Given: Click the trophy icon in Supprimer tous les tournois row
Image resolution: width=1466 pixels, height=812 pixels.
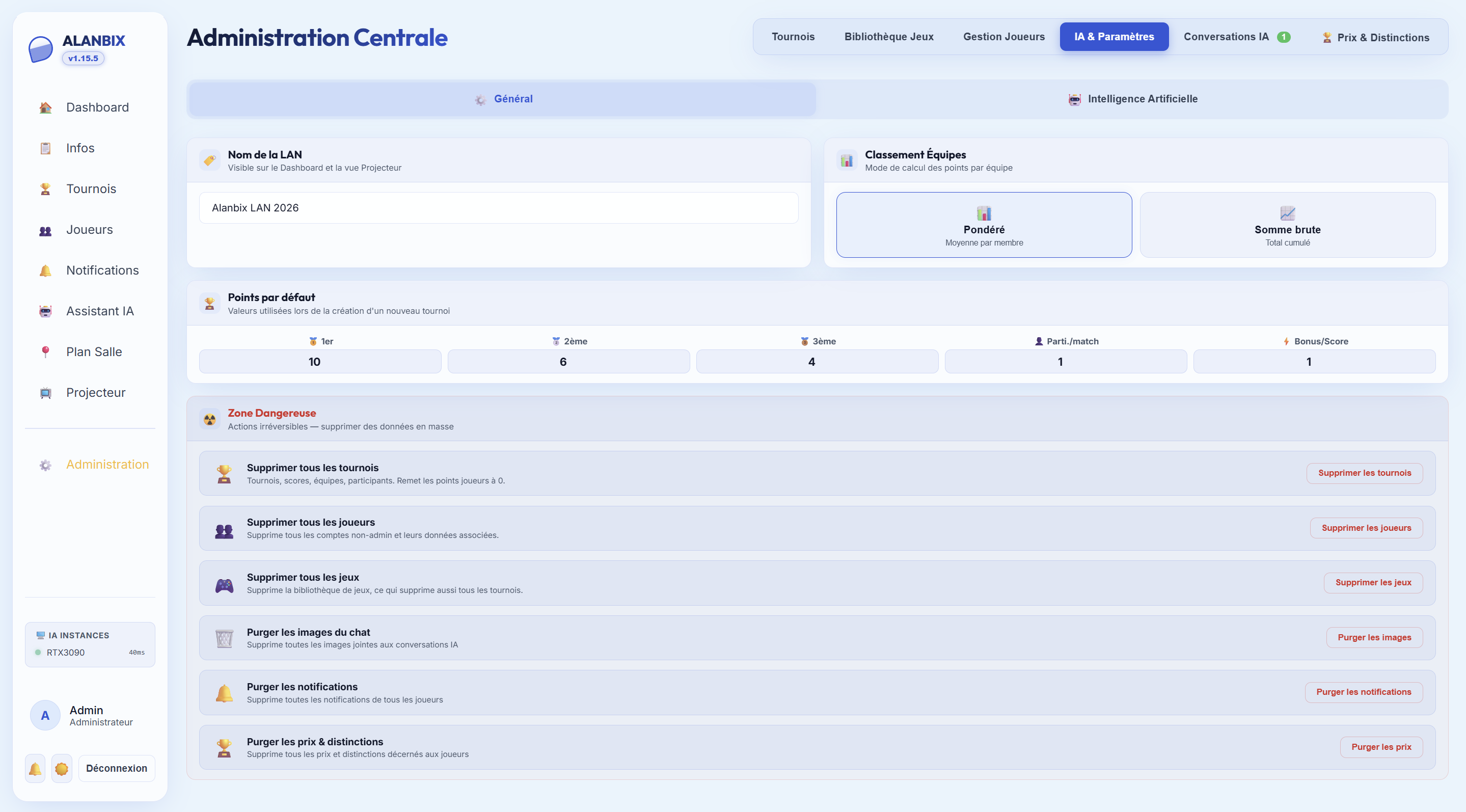Looking at the screenshot, I should pos(224,473).
